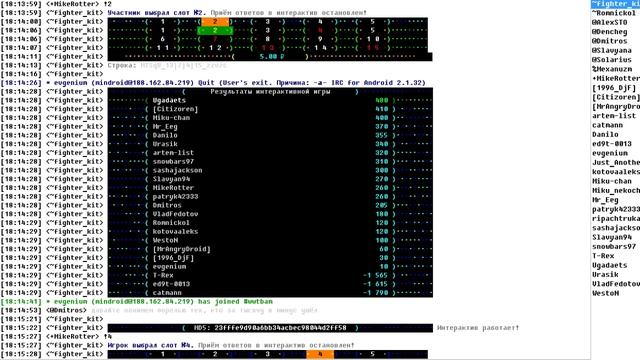Viewport: 640px width, 360px height.
Task: Select @Slavyana in the nick list
Action: 611,51
